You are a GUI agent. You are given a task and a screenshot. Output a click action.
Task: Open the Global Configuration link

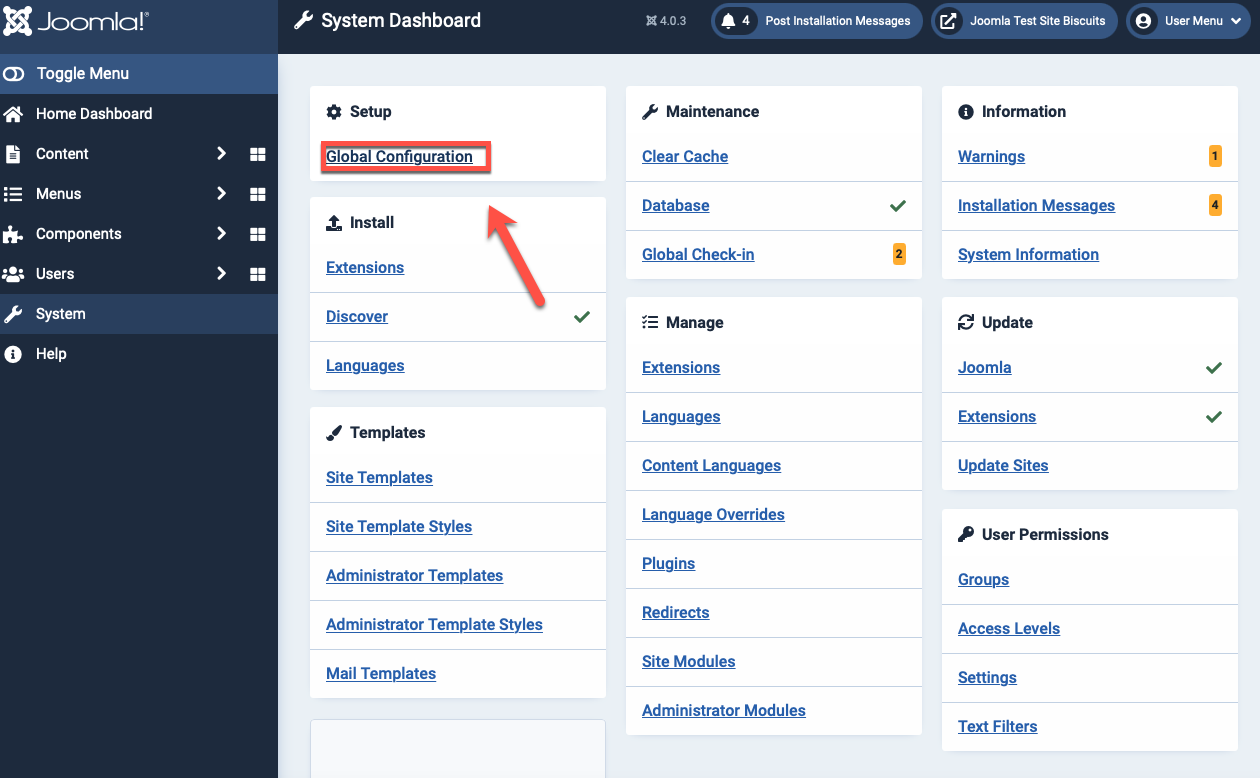pos(399,157)
